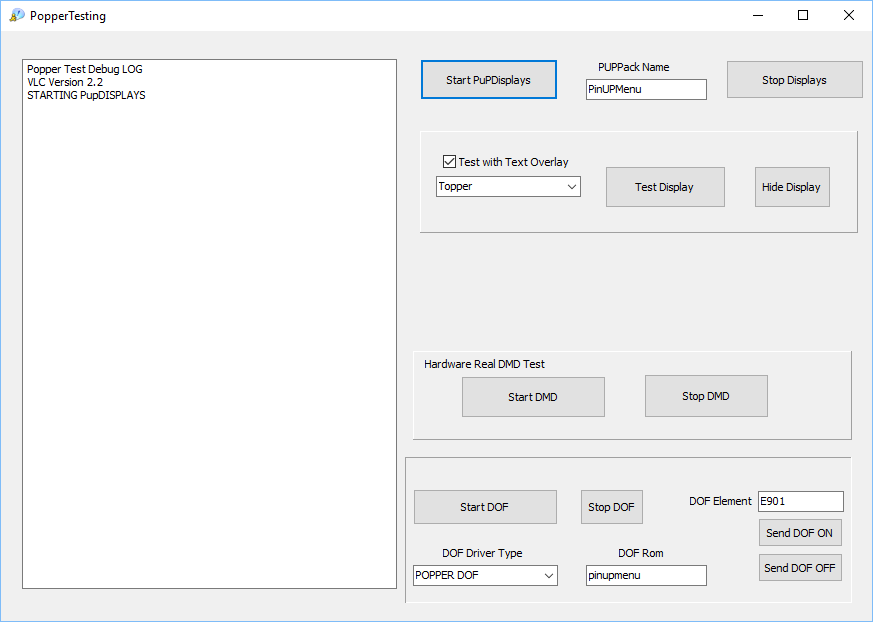Click inside the PUPPack Name field
The image size is (873, 622).
coord(645,90)
